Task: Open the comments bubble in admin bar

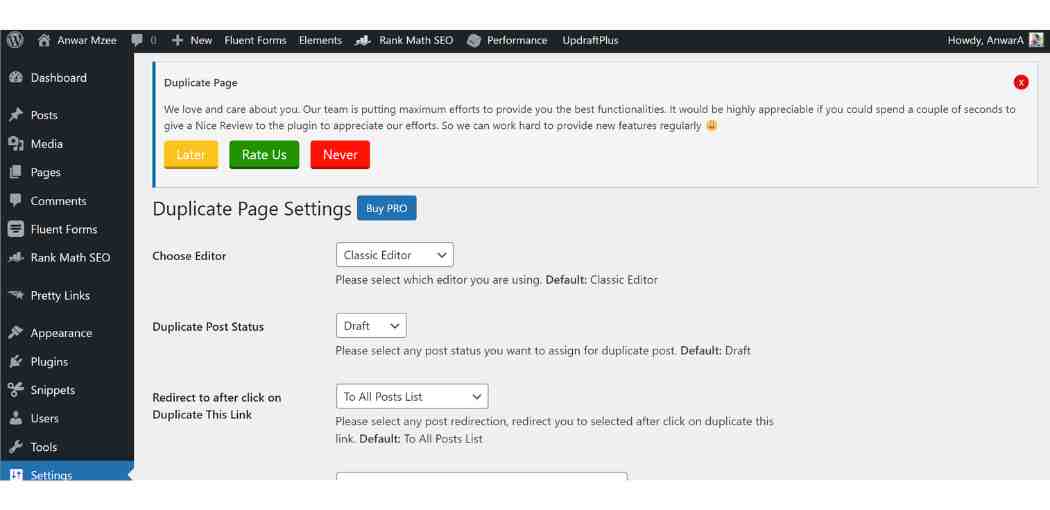Action: [x=137, y=40]
